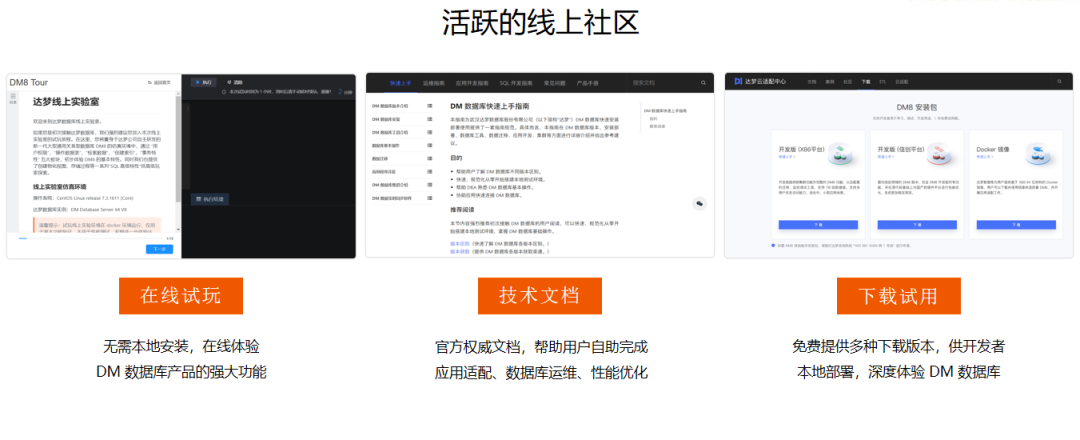Click the 活跃的线上社区 heading
Image resolution: width=1080 pixels, height=440 pixels.
tap(540, 23)
